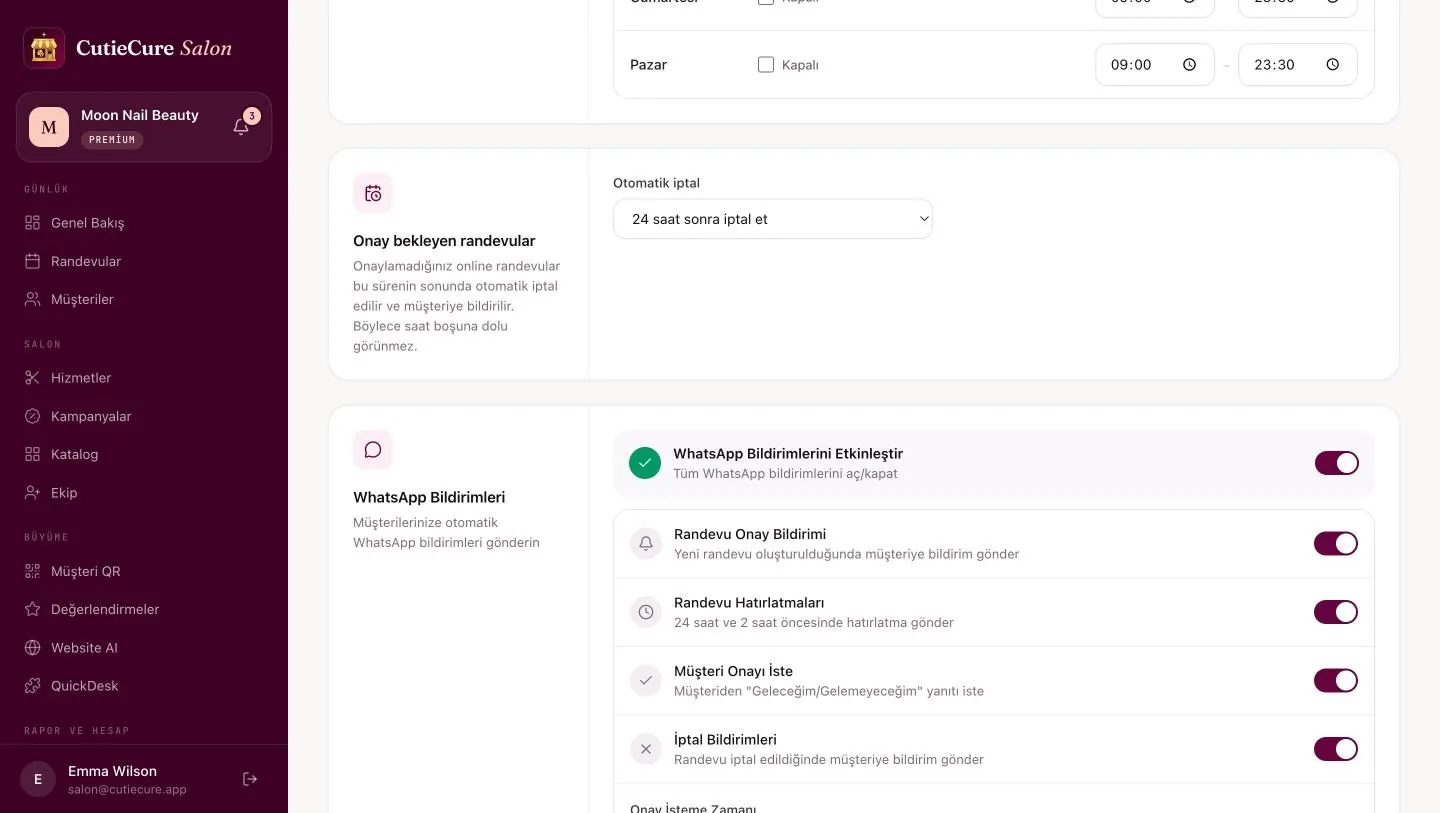This screenshot has height=813, width=1440.
Task: Click the Website AI globe icon
Action: (32, 648)
